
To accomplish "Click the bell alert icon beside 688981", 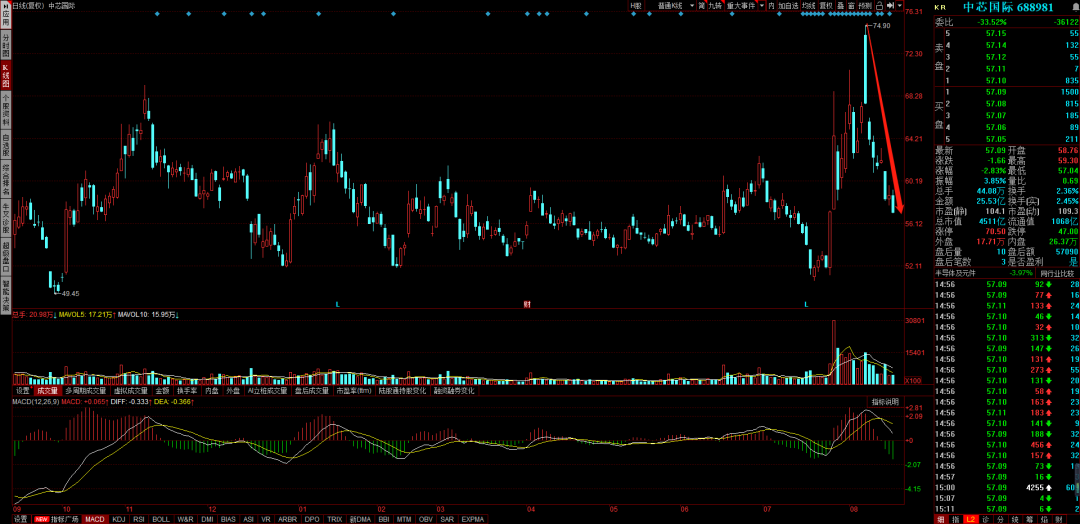I will tap(1076, 6).
